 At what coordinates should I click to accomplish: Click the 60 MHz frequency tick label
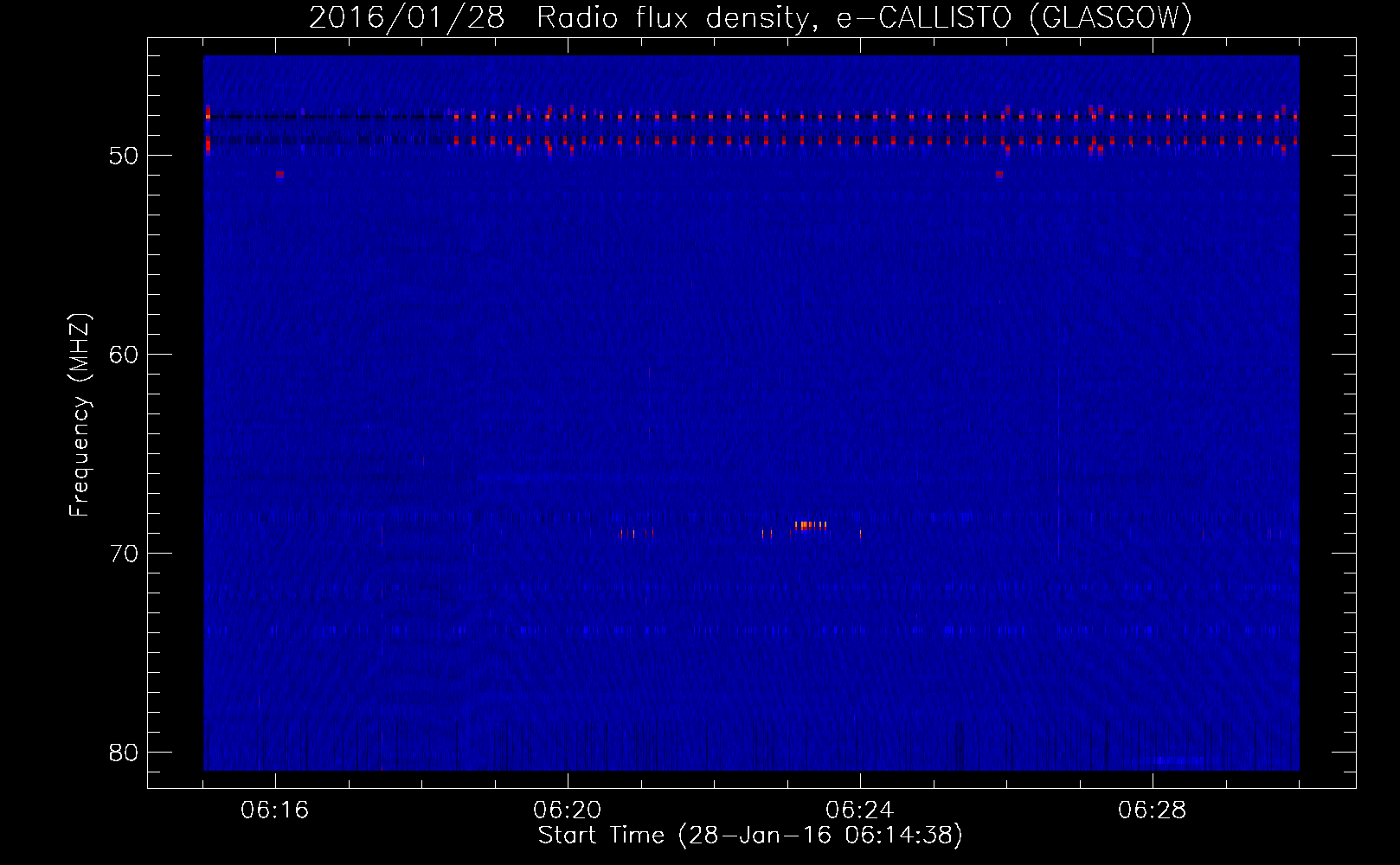pos(124,355)
